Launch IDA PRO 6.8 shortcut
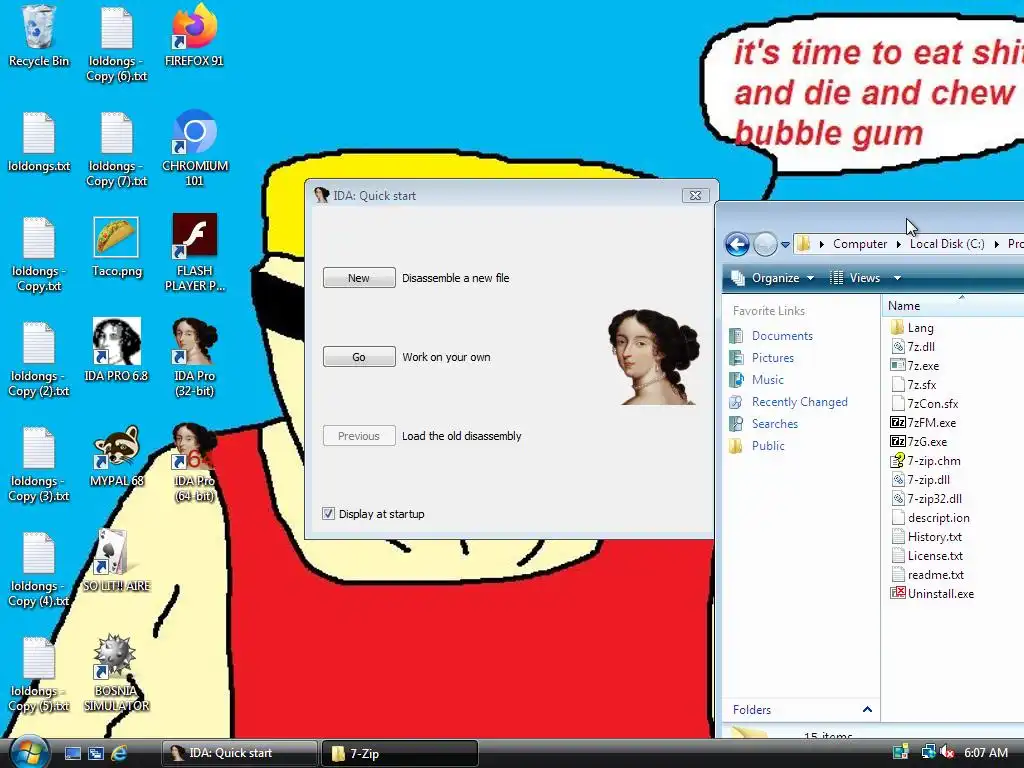Screen dimensions: 1024x768 [116, 350]
